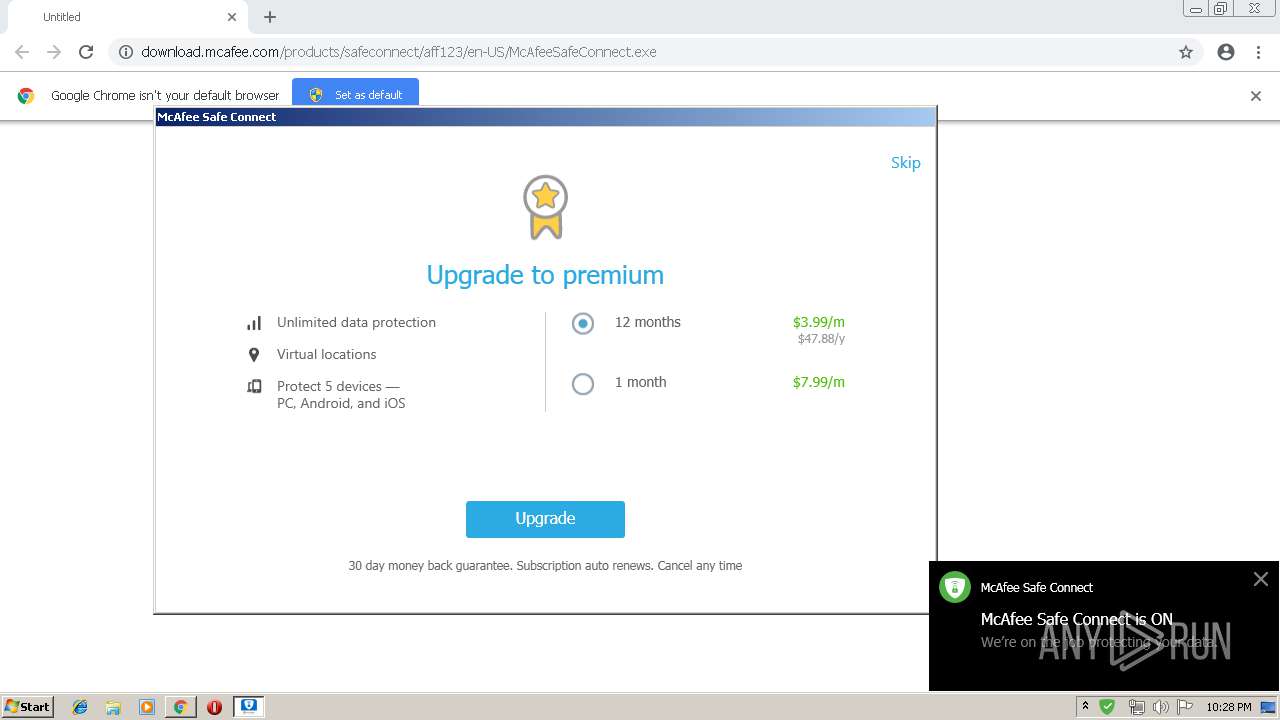Viewport: 1280px width, 720px height.
Task: Click McAfee green shield tray icon
Action: pyautogui.click(x=1107, y=706)
